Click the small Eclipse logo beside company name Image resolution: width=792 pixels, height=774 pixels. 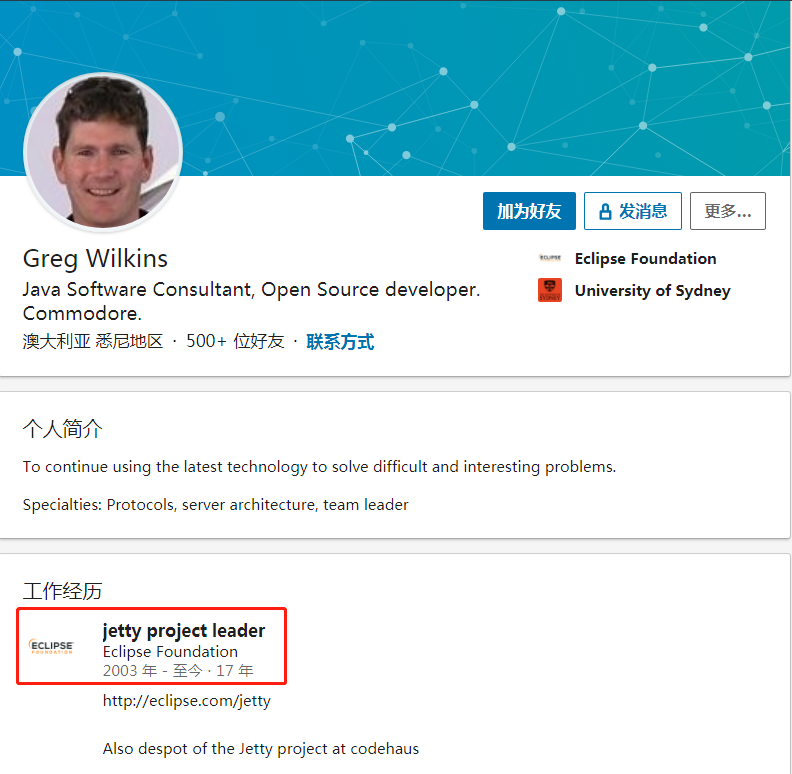pos(550,258)
